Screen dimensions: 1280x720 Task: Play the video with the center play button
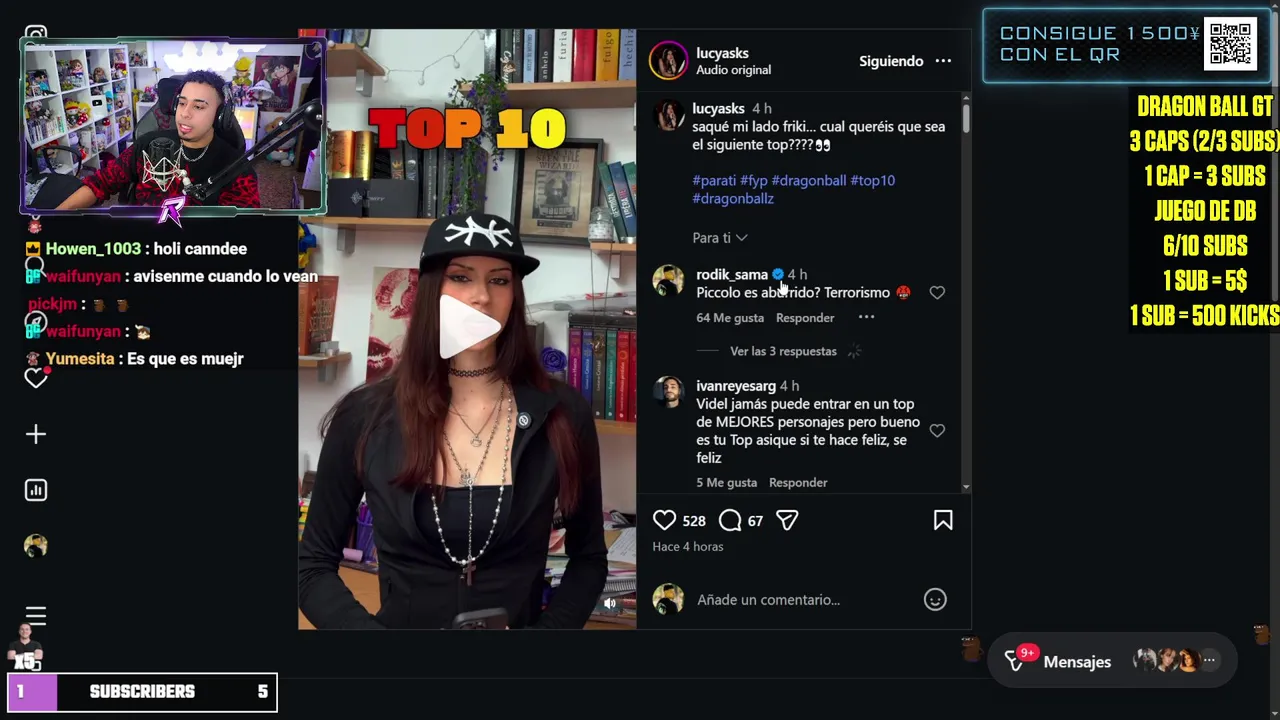[467, 327]
